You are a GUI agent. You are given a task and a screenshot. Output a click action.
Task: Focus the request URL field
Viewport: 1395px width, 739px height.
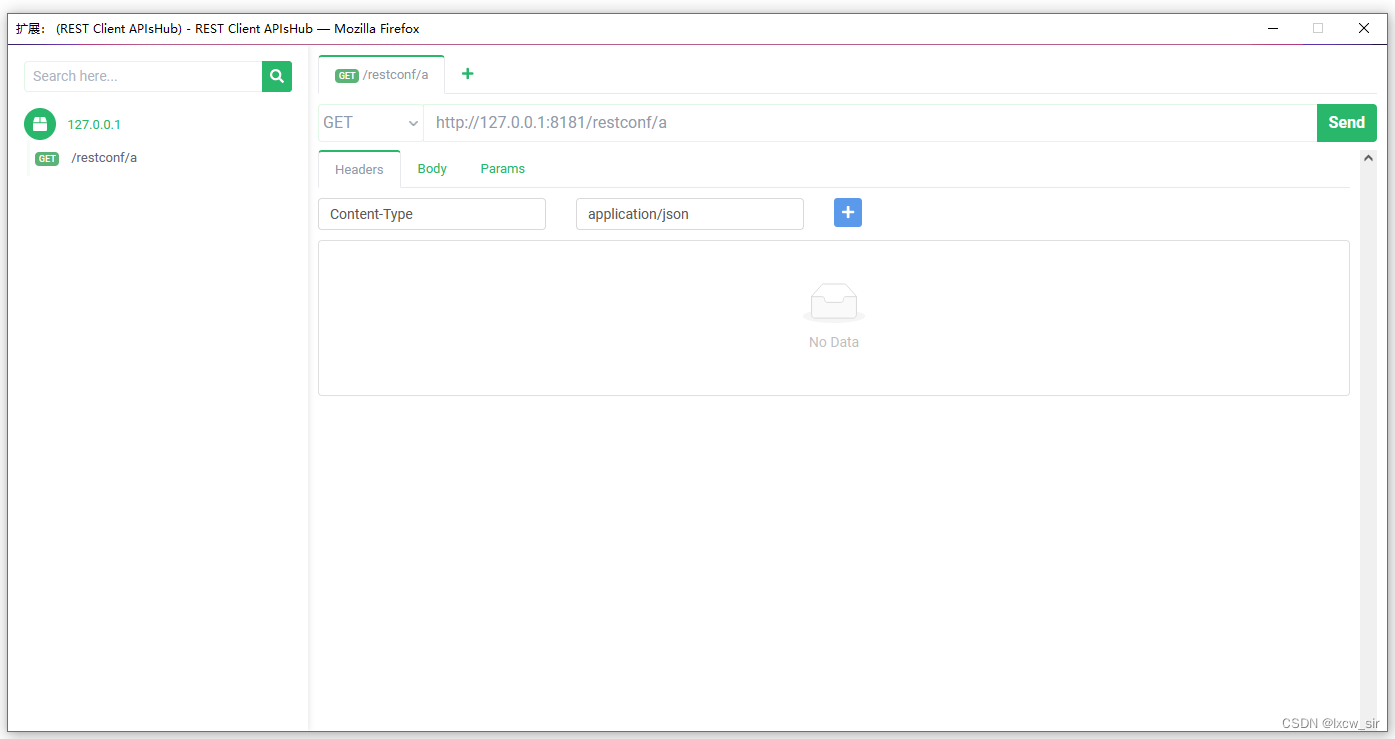coord(870,123)
